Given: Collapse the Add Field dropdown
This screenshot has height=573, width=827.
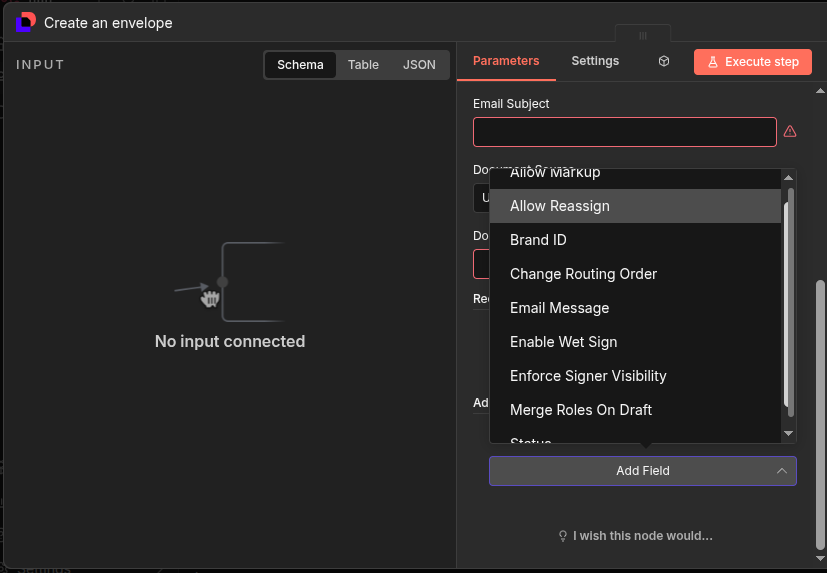Looking at the screenshot, I should pyautogui.click(x=782, y=471).
